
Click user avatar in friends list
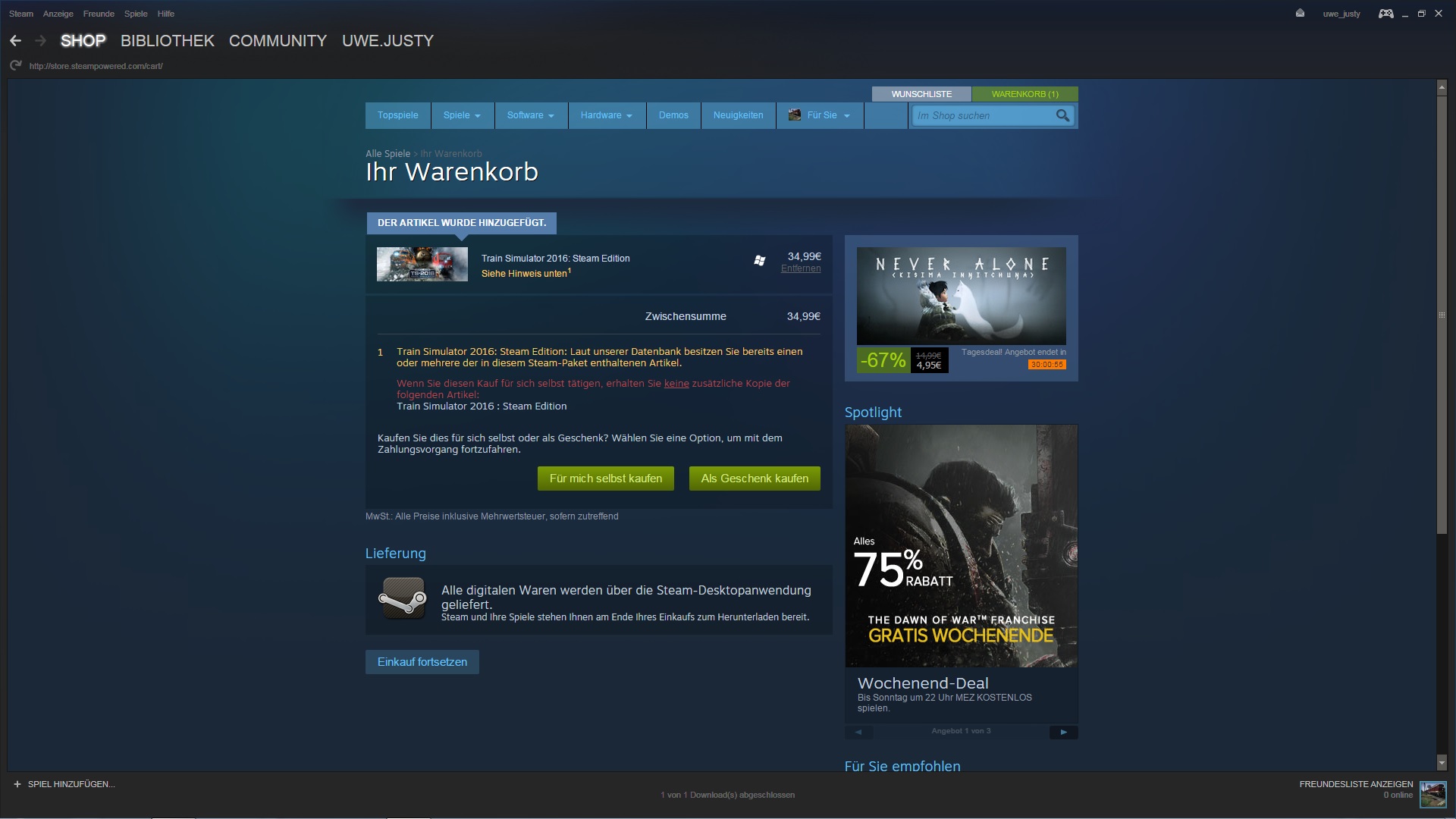point(1432,794)
